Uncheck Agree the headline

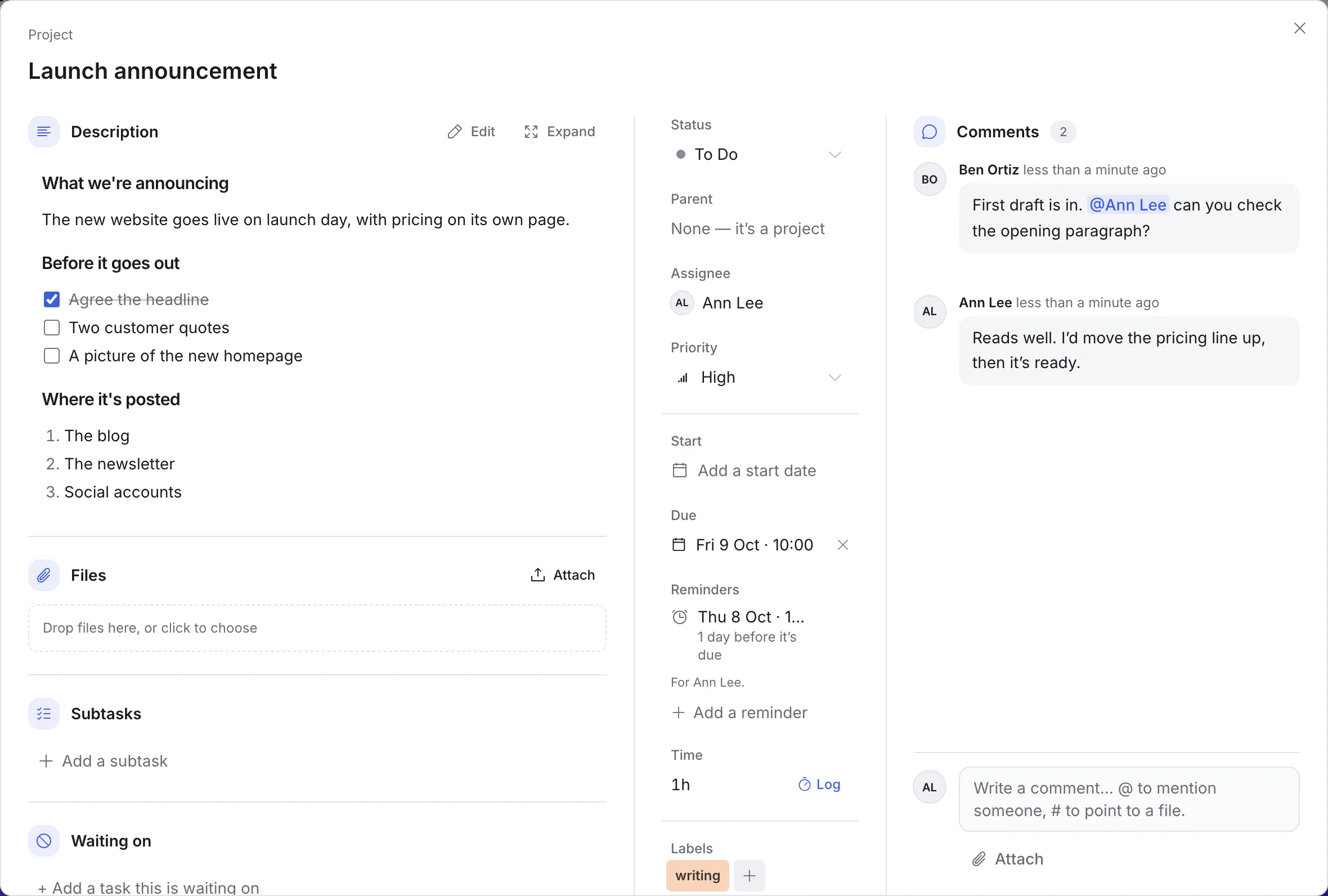point(52,299)
